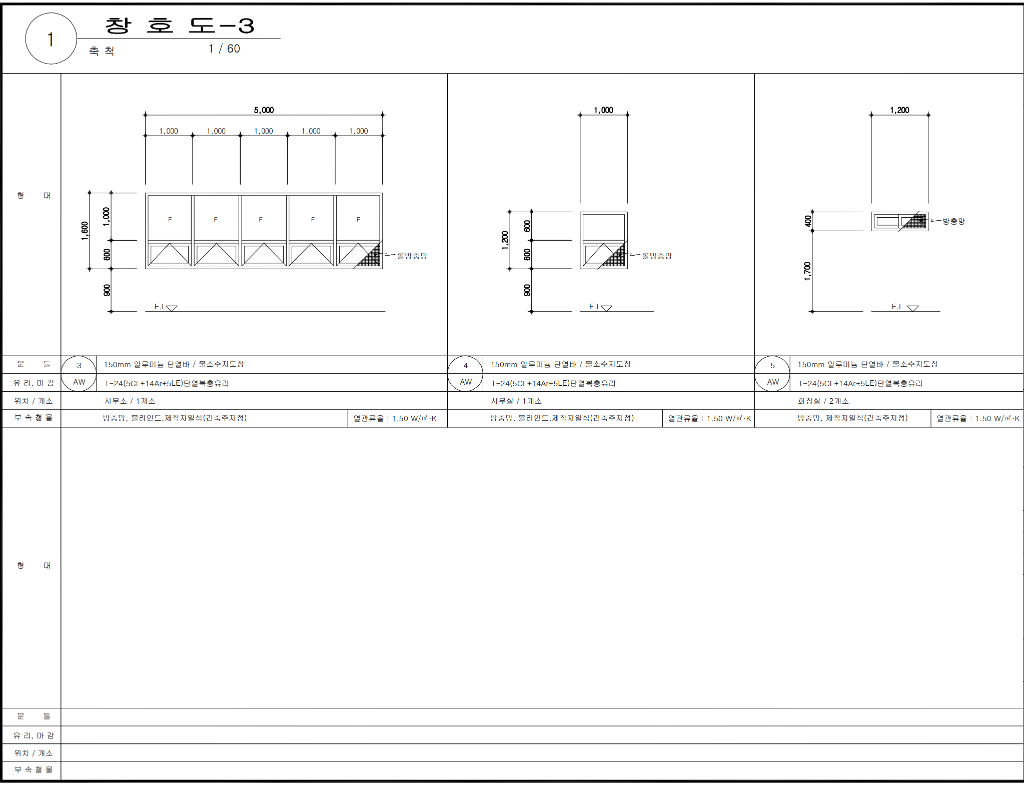Image resolution: width=1024 pixels, height=785 pixels.
Task: Click hatched insect screen on middle window
Action: coord(612,257)
